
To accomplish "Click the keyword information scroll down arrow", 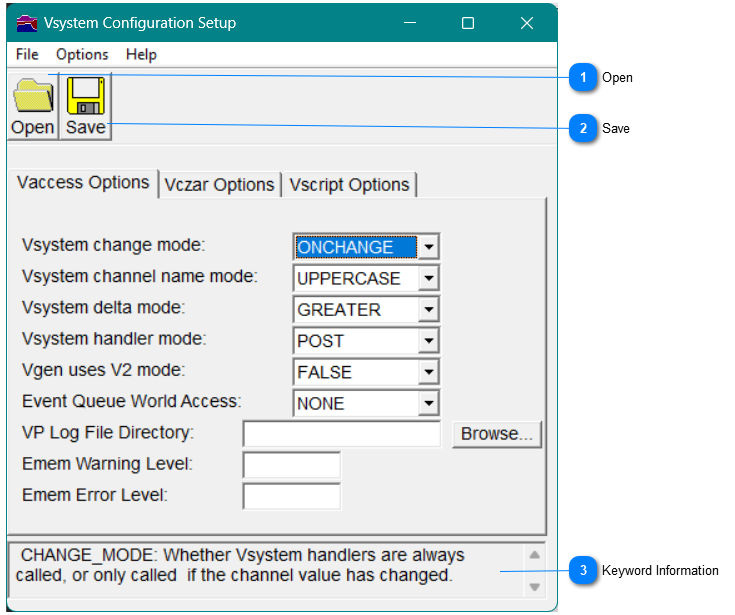I will [534, 587].
